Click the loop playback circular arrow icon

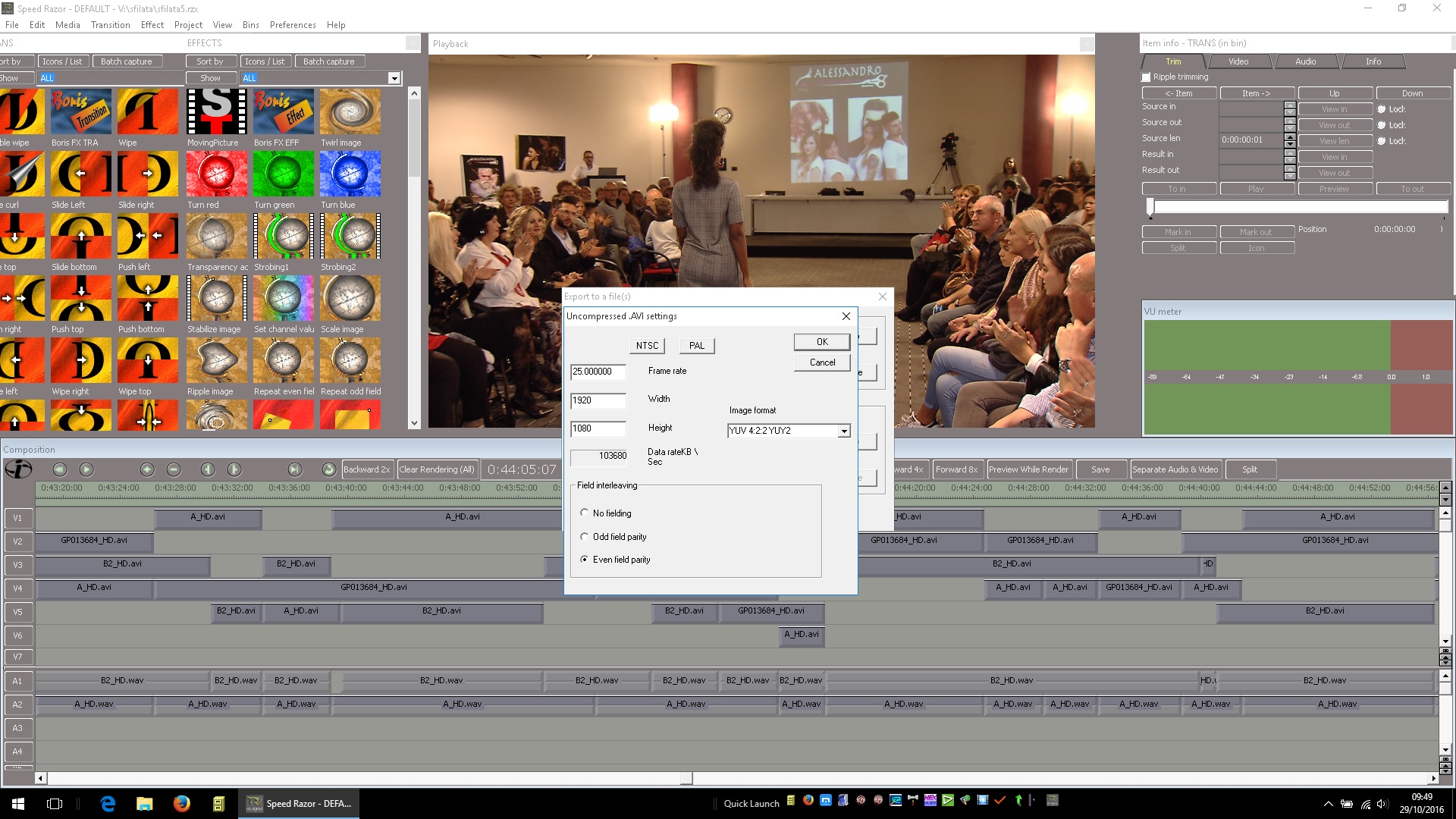click(328, 469)
